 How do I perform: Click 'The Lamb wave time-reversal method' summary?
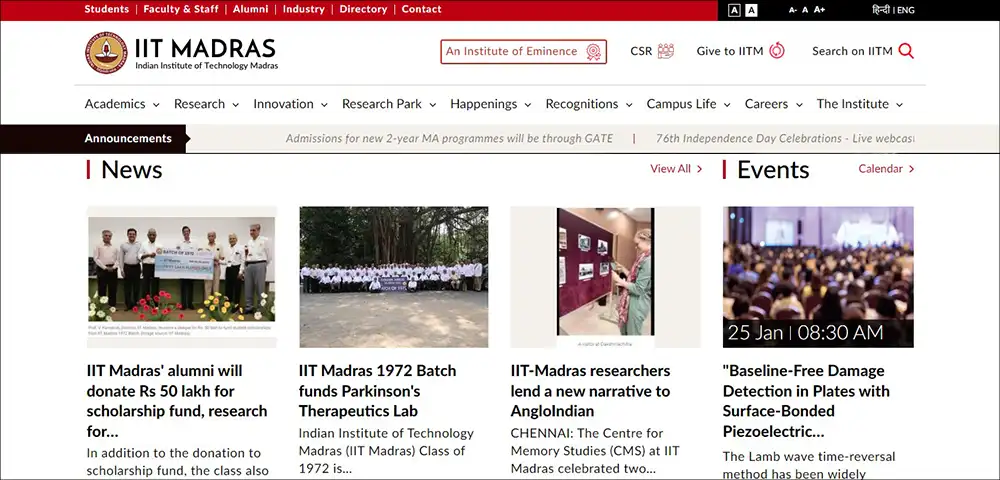[809, 465]
